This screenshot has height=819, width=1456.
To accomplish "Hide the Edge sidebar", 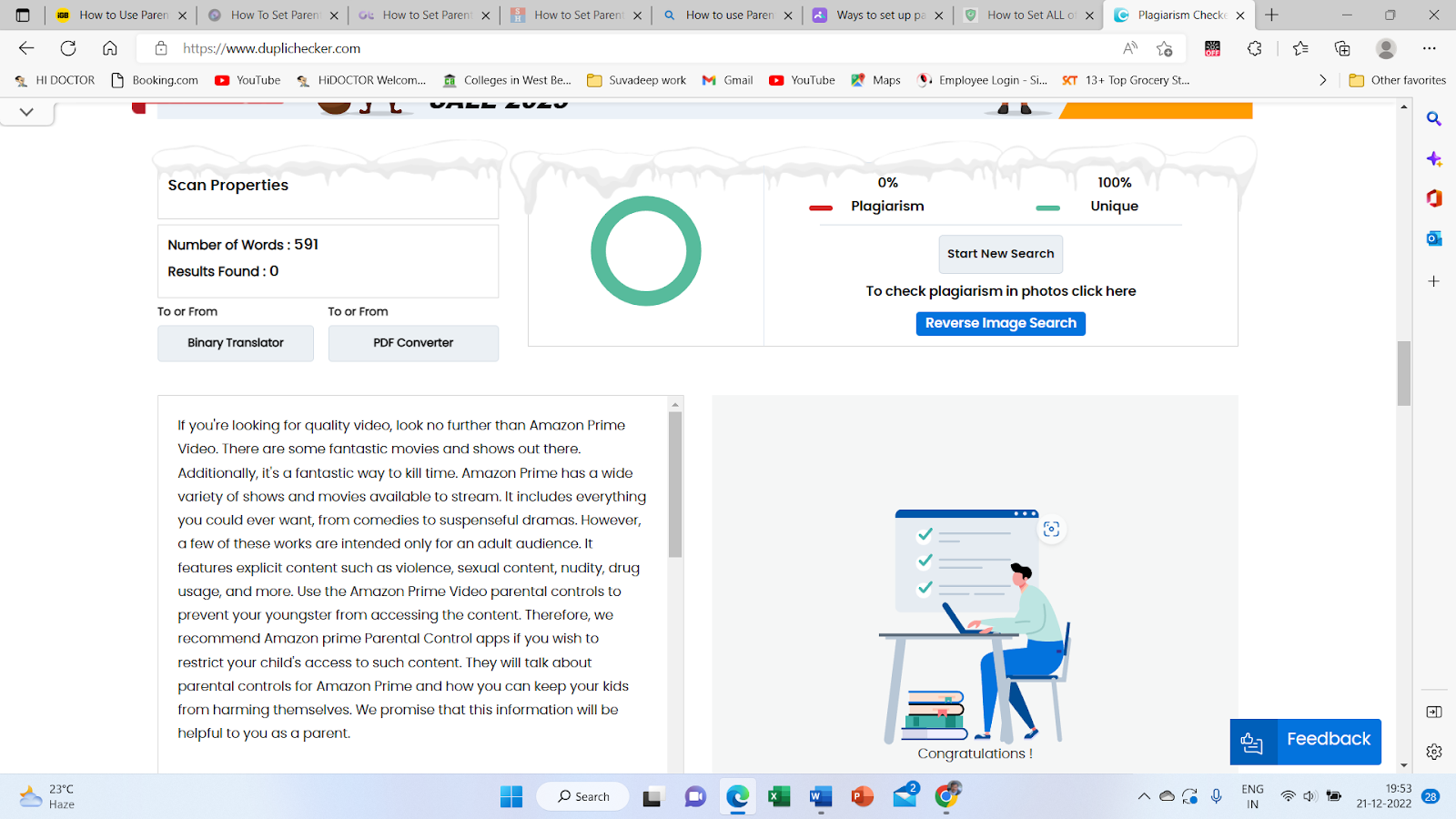I will [x=1434, y=712].
